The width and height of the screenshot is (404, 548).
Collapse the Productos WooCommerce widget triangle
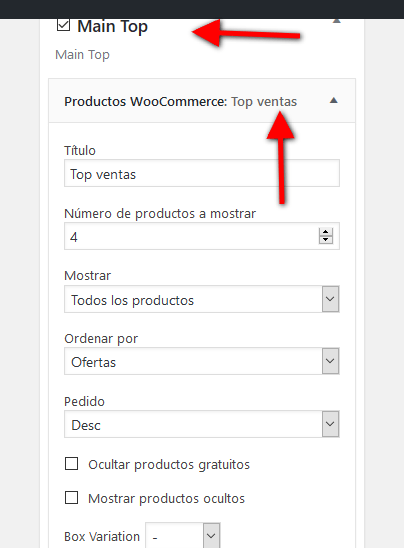coord(334,101)
